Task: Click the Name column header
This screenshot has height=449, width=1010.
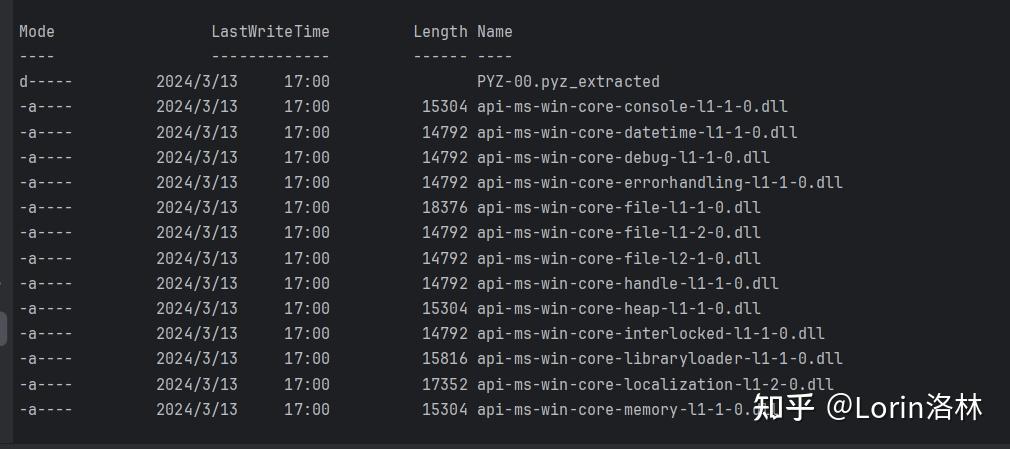Action: (495, 32)
